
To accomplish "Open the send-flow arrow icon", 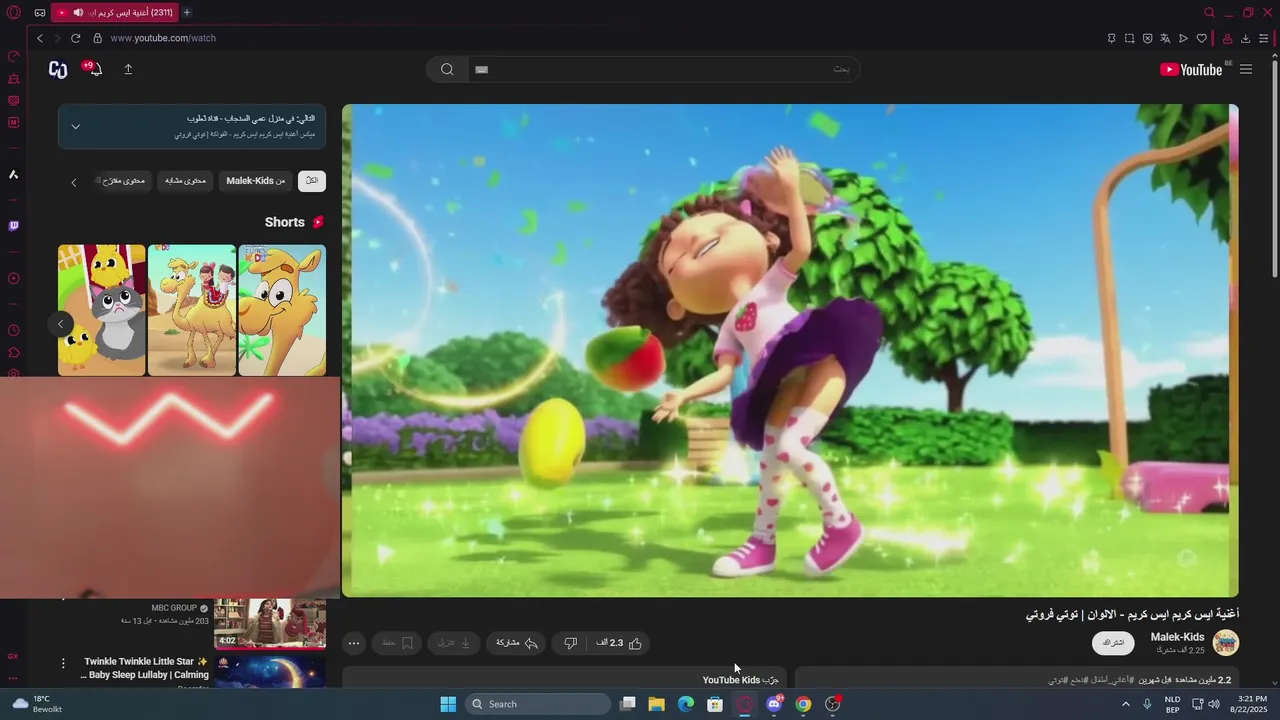I will [1183, 38].
